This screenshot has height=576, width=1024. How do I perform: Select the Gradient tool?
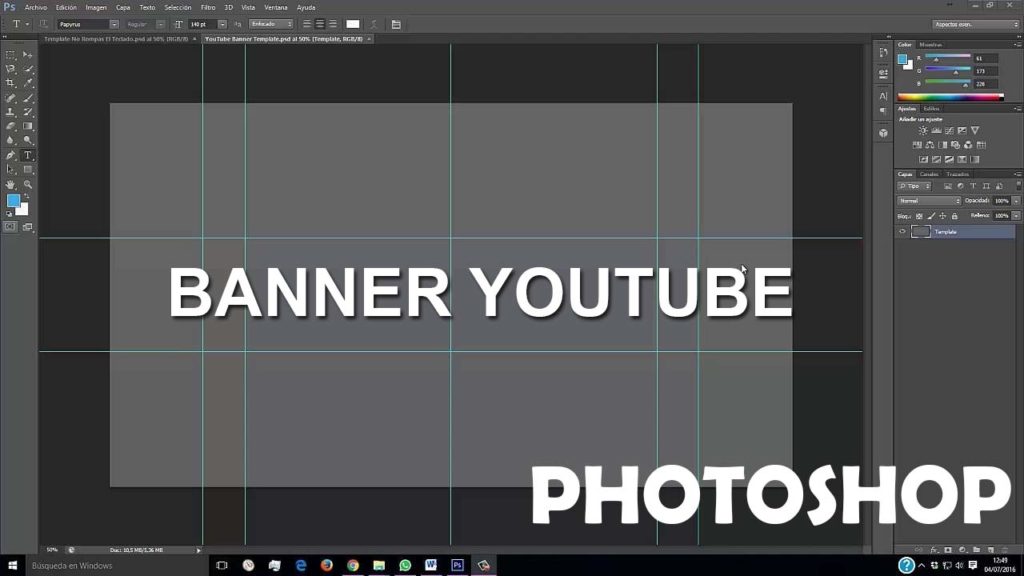(x=27, y=126)
